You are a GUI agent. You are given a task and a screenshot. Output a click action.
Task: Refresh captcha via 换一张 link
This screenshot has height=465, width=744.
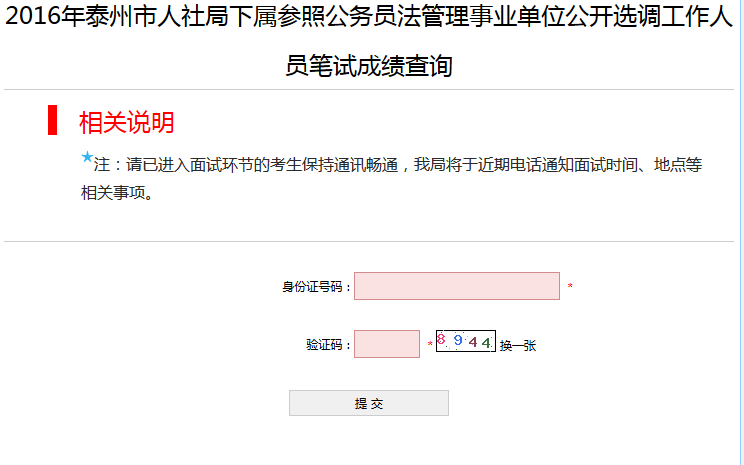tap(518, 345)
